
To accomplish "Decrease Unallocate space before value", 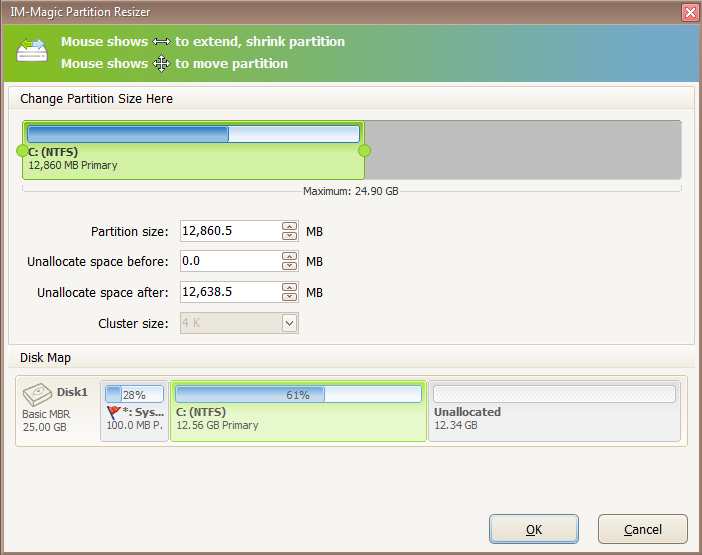I will pyautogui.click(x=290, y=266).
